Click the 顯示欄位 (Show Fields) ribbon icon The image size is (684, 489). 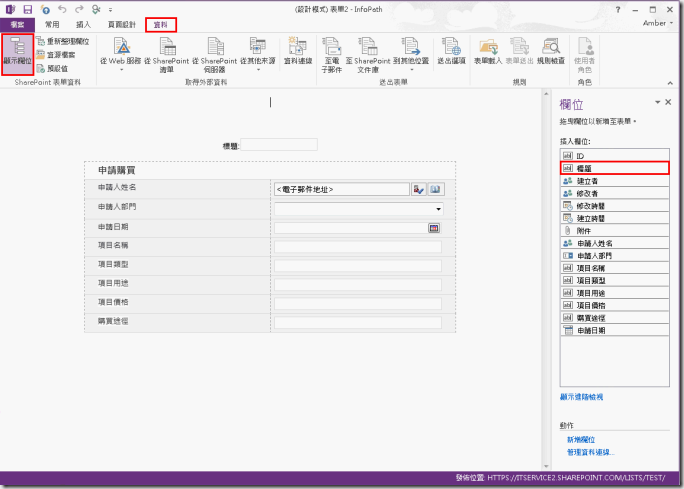pos(17,52)
